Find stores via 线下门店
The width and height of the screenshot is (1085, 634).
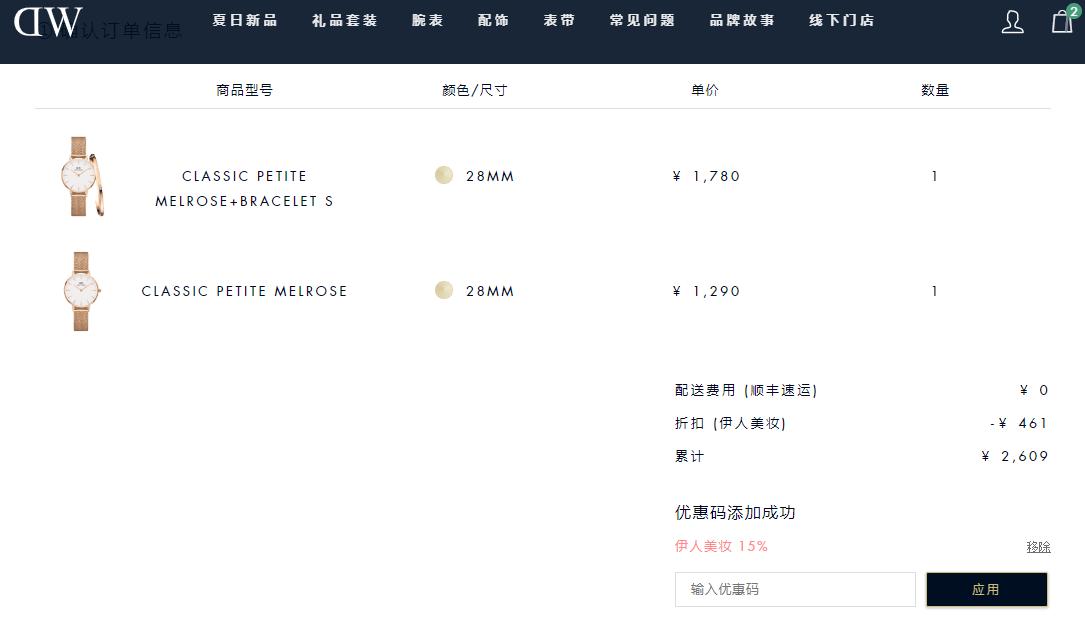point(841,20)
